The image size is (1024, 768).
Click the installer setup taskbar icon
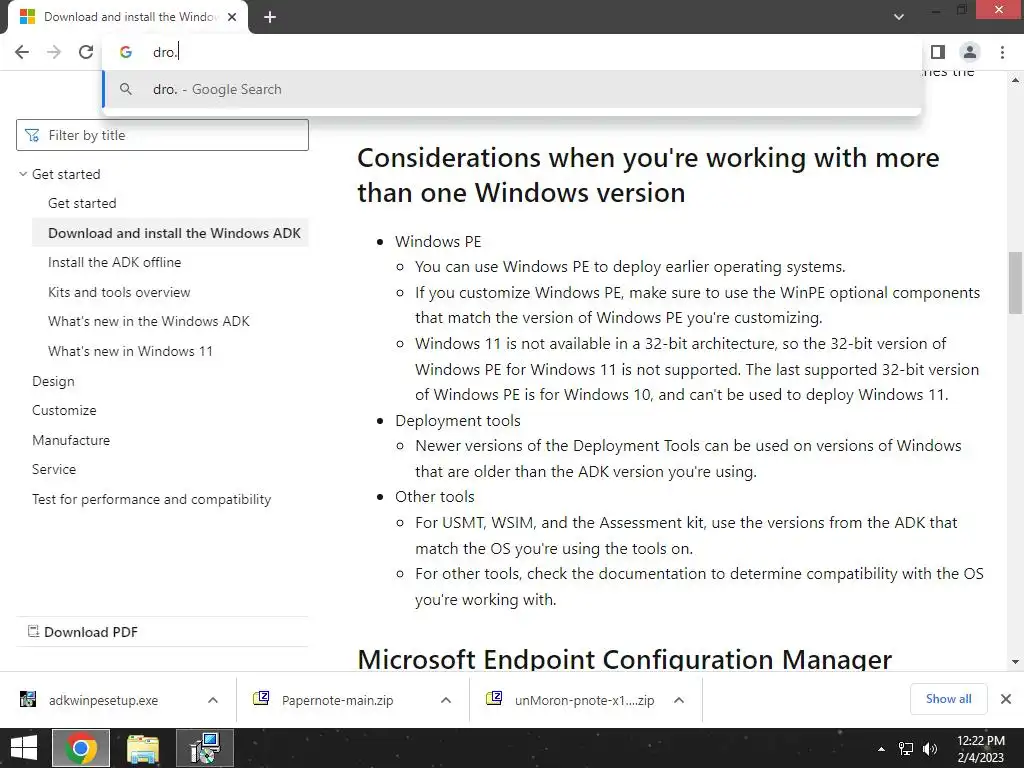[x=205, y=748]
